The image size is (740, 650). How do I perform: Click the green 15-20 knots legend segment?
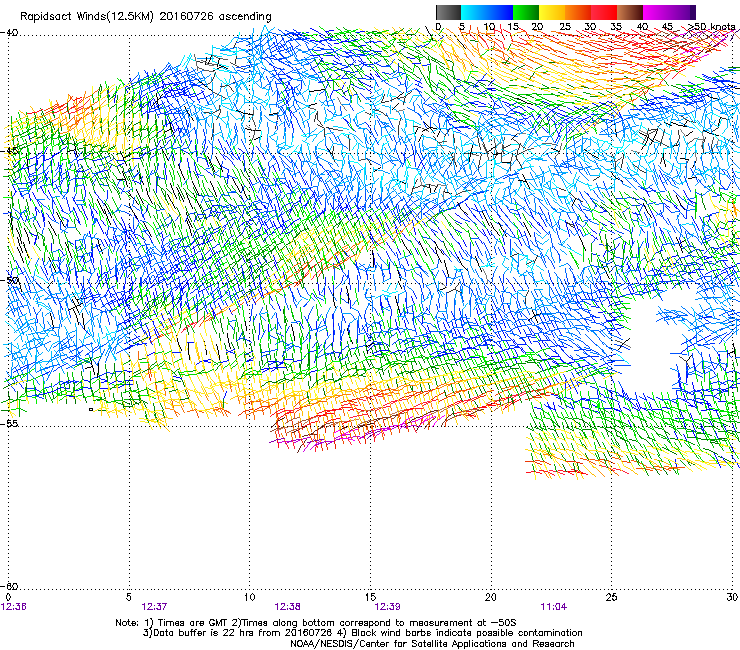[x=526, y=12]
